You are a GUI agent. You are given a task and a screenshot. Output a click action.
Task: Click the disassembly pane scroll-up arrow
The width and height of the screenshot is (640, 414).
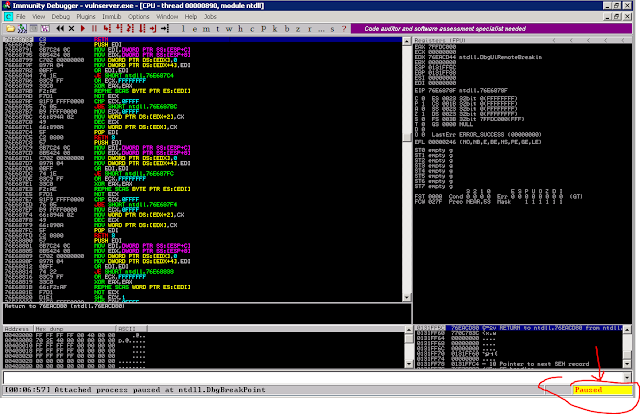pyautogui.click(x=407, y=41)
